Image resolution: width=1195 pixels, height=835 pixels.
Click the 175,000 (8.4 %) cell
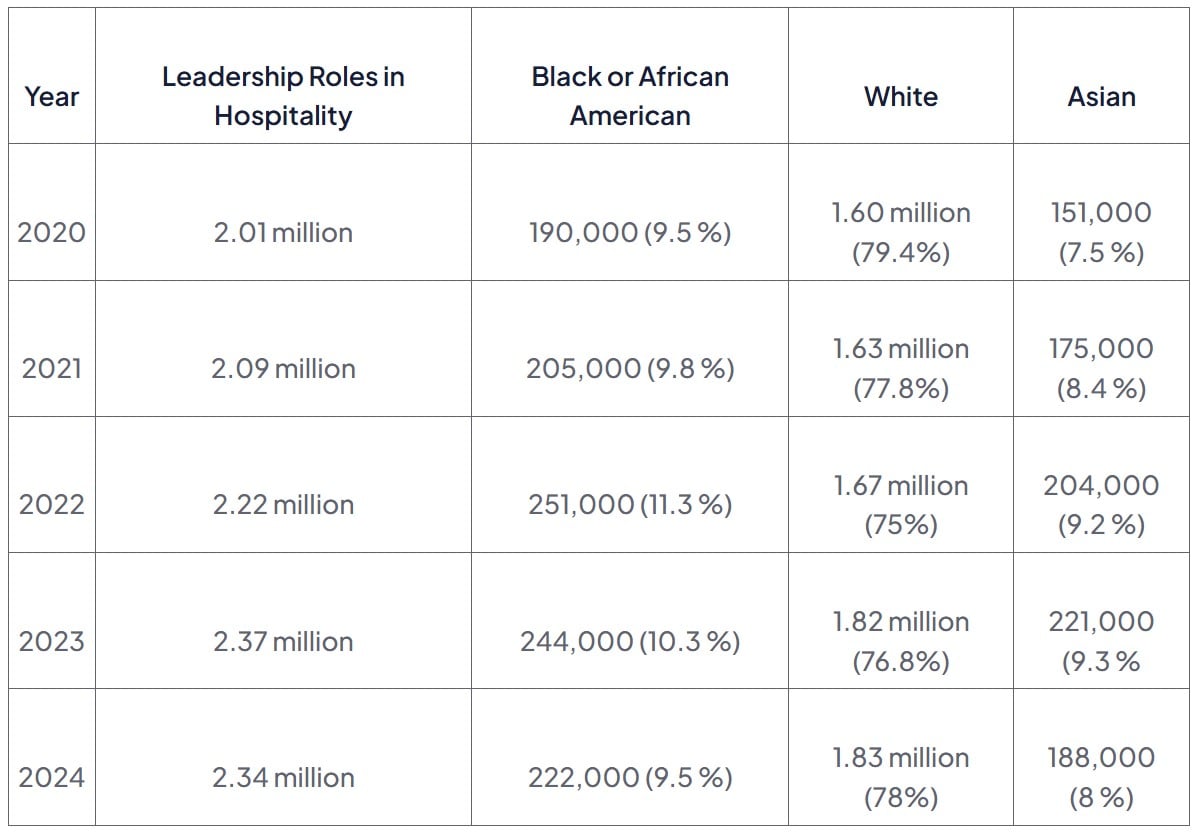[x=1101, y=368]
